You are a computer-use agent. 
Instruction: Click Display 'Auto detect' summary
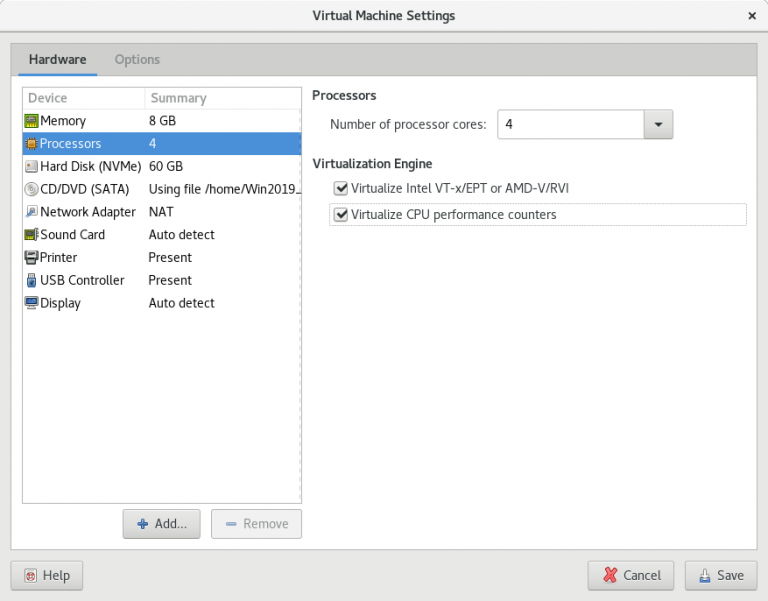182,303
